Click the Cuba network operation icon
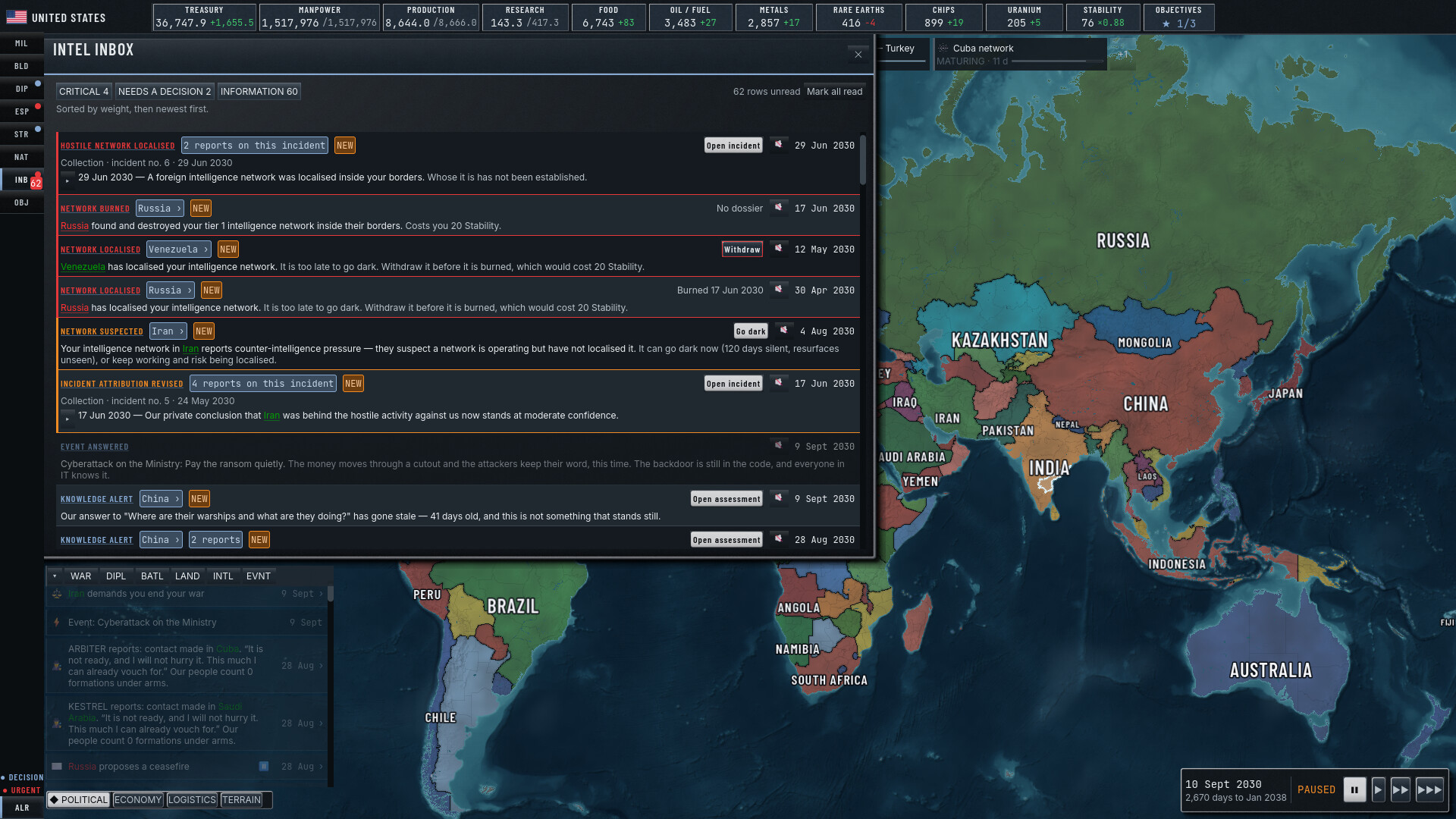Image resolution: width=1456 pixels, height=819 pixels. pyautogui.click(x=943, y=48)
